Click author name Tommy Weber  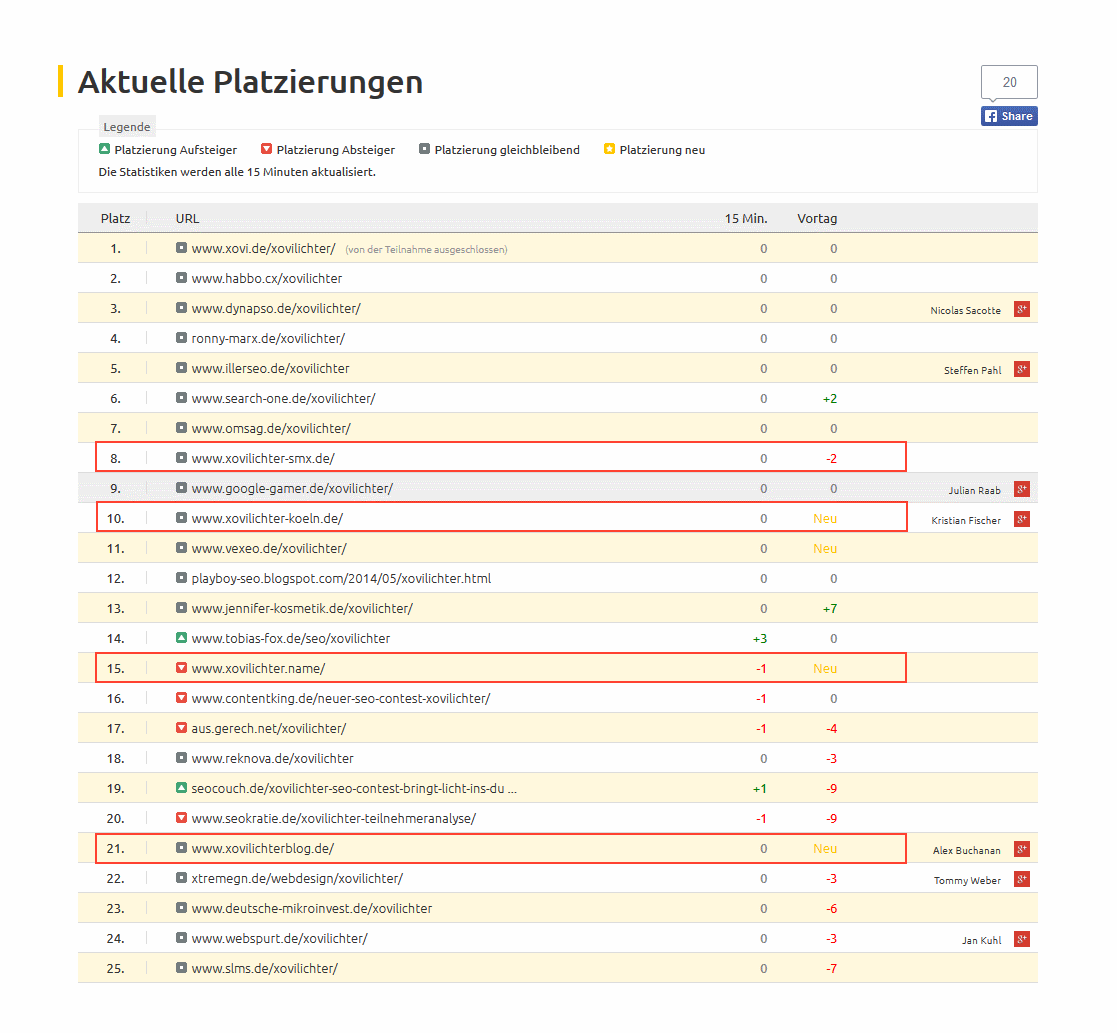click(x=967, y=880)
